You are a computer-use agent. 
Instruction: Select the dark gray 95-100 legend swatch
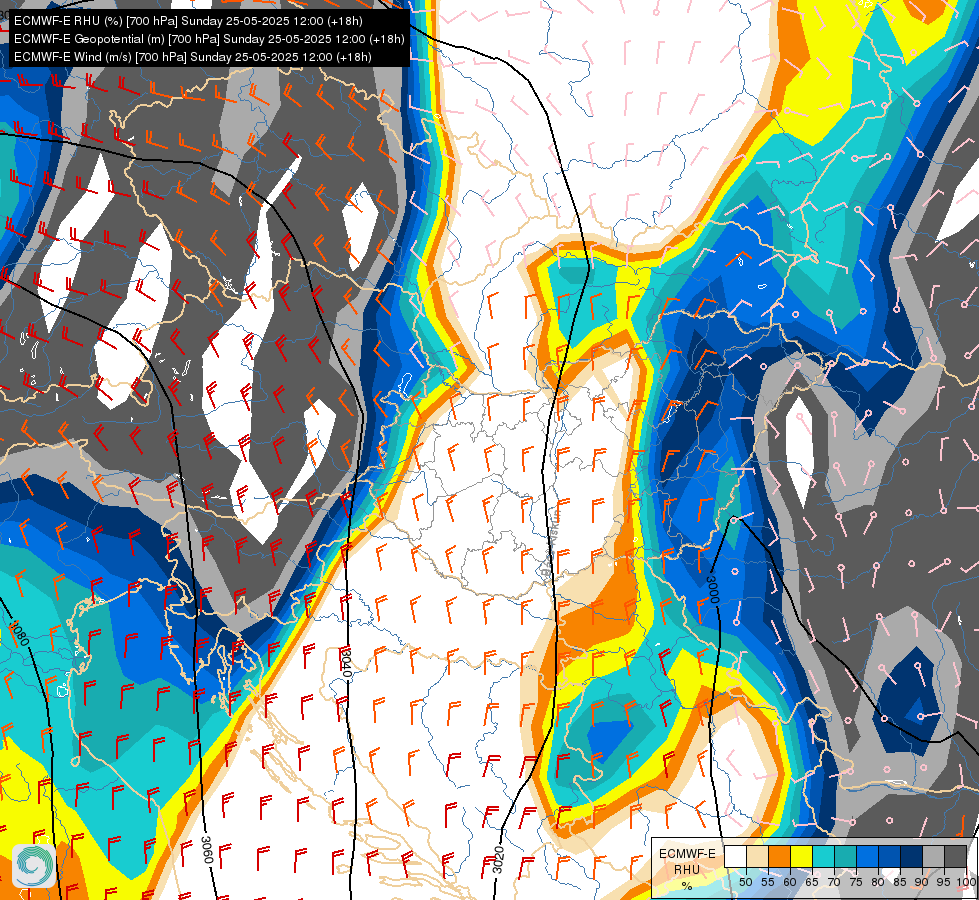click(955, 856)
